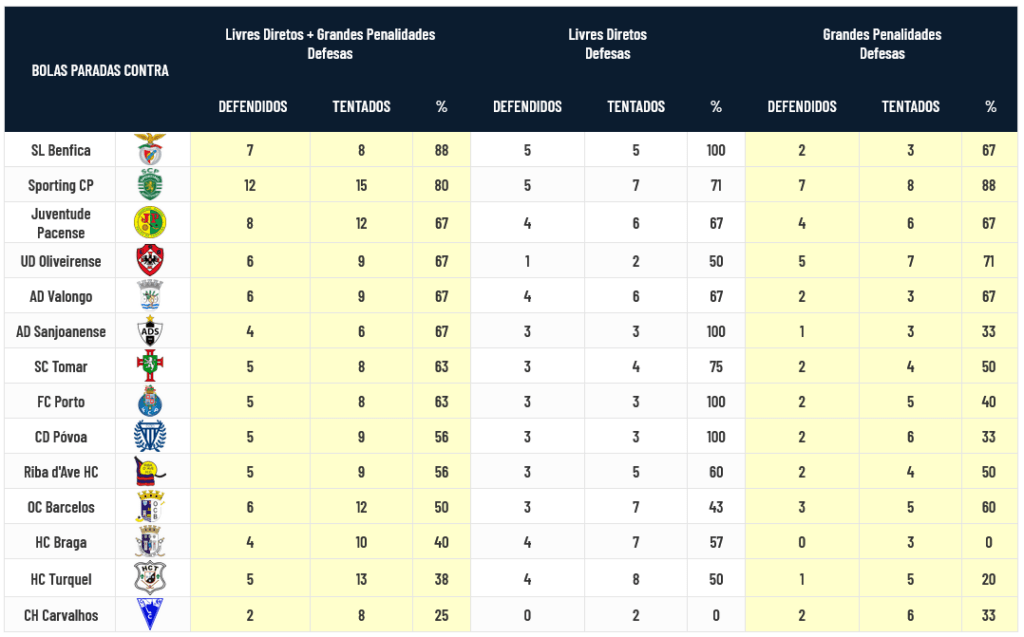Viewport: 1024px width, 637px height.
Task: Open the HC Braga team name
Action: tap(60, 542)
